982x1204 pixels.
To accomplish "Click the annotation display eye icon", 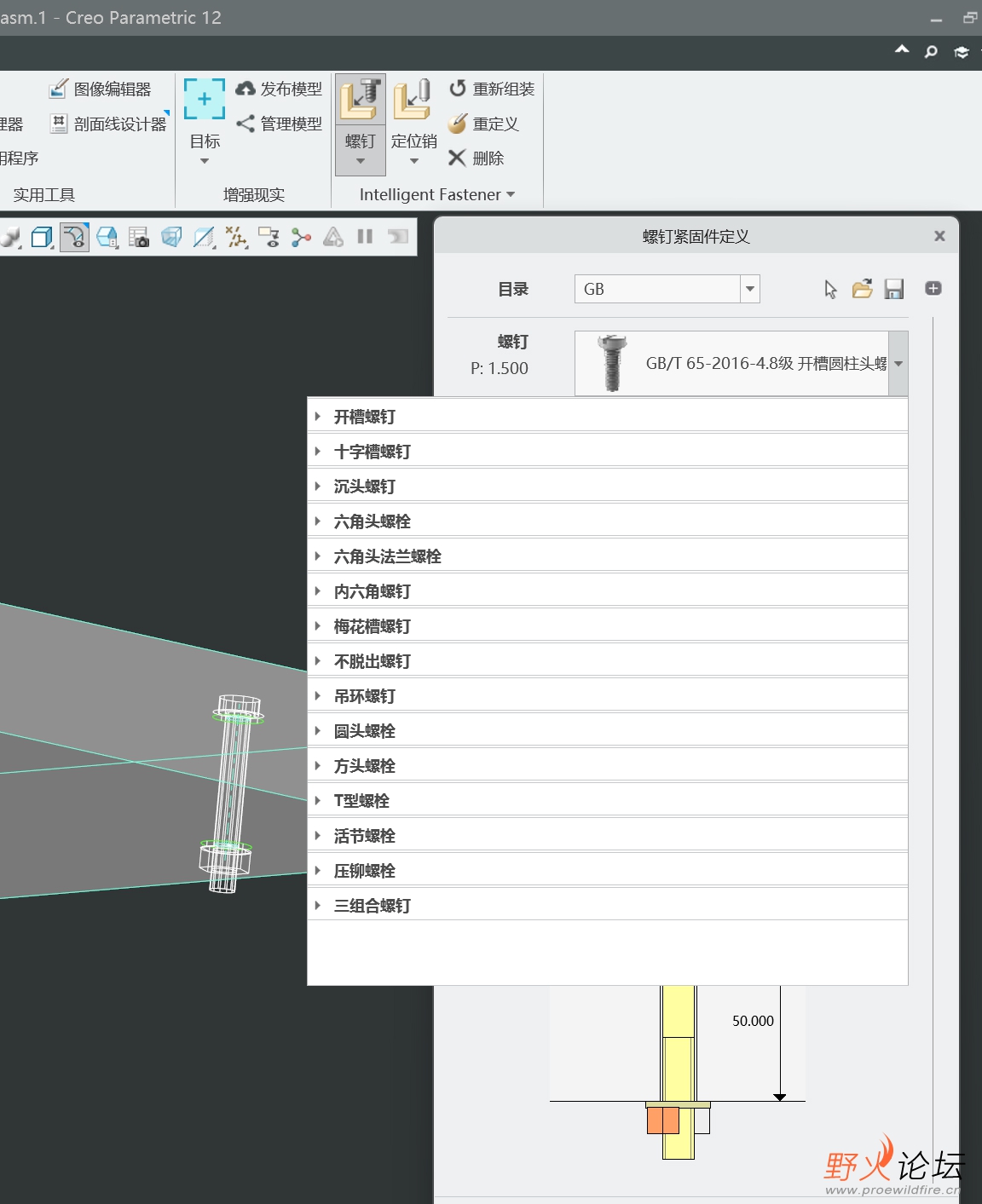I will pyautogui.click(x=269, y=237).
